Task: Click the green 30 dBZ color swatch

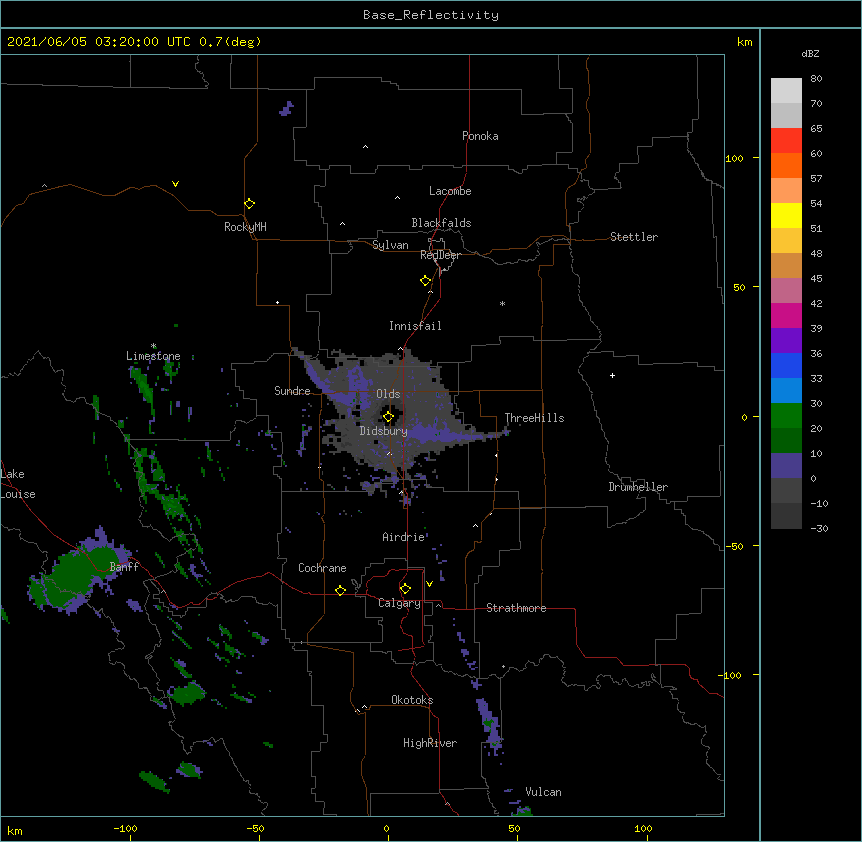Action: [786, 416]
